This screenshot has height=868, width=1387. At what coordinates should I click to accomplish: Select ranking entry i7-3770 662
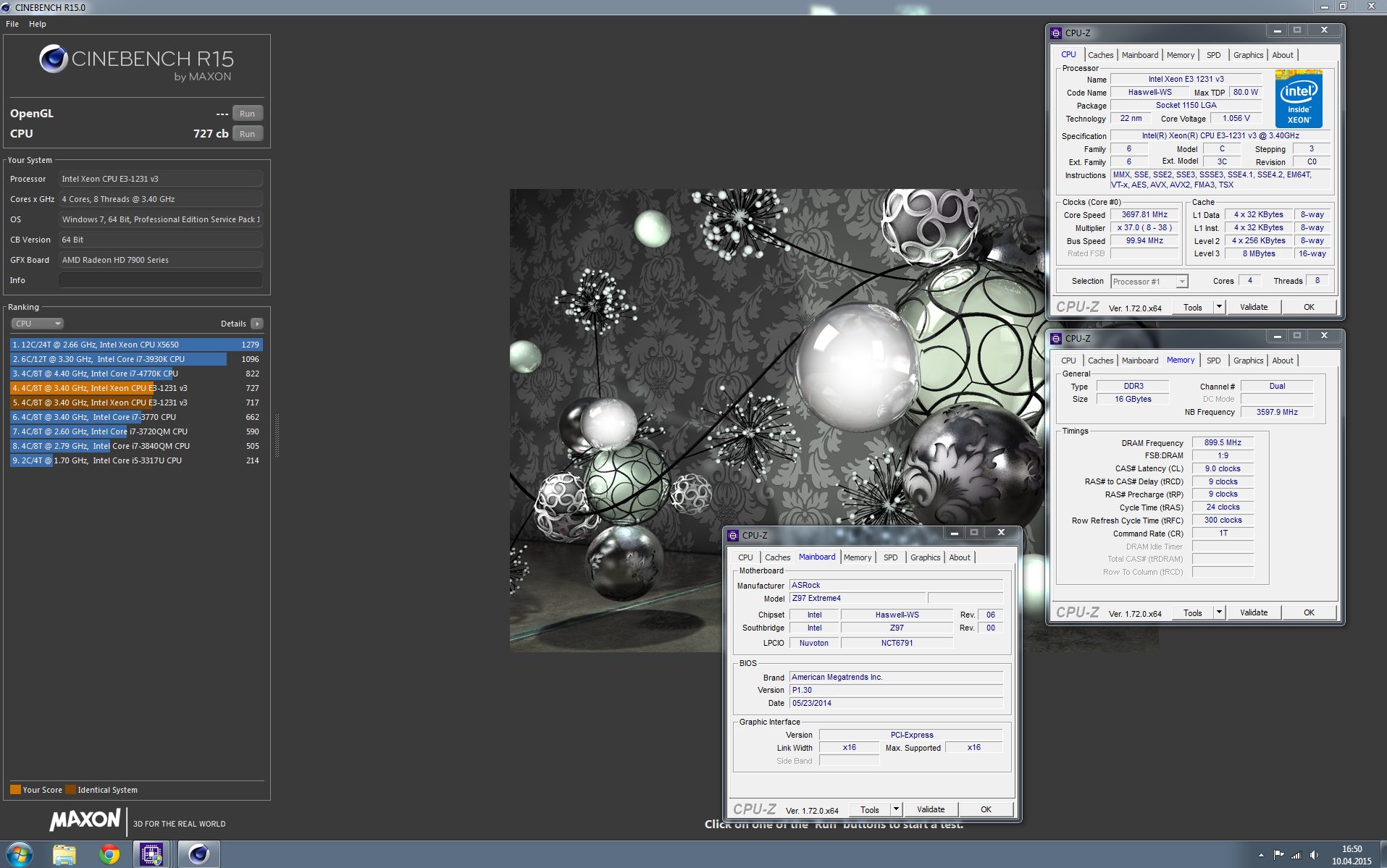136,417
